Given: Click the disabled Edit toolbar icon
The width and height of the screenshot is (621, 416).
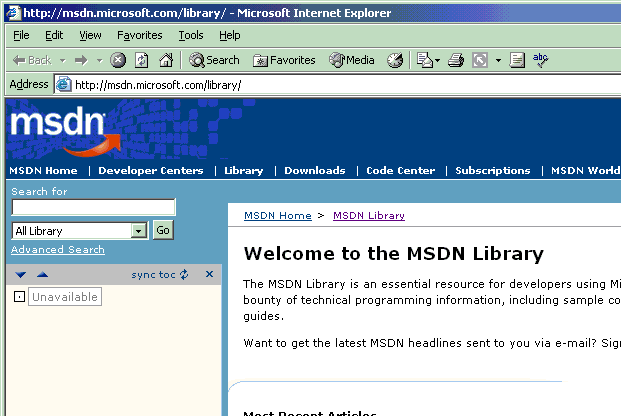Looking at the screenshot, I should pos(480,60).
